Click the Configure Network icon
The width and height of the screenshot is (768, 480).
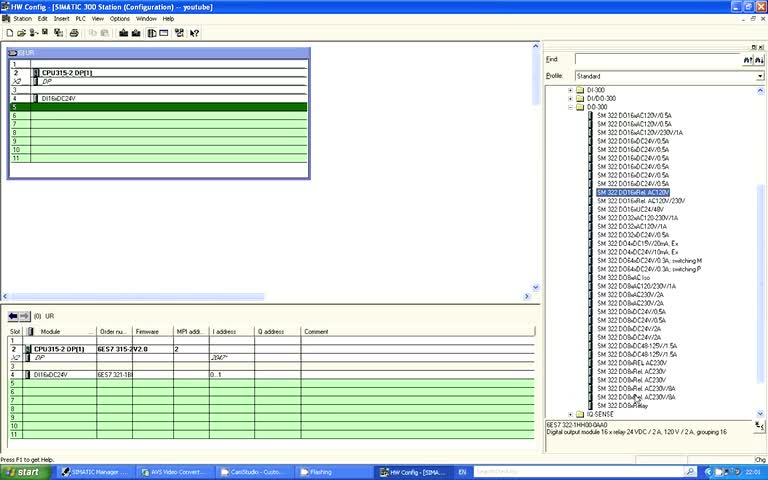click(179, 33)
